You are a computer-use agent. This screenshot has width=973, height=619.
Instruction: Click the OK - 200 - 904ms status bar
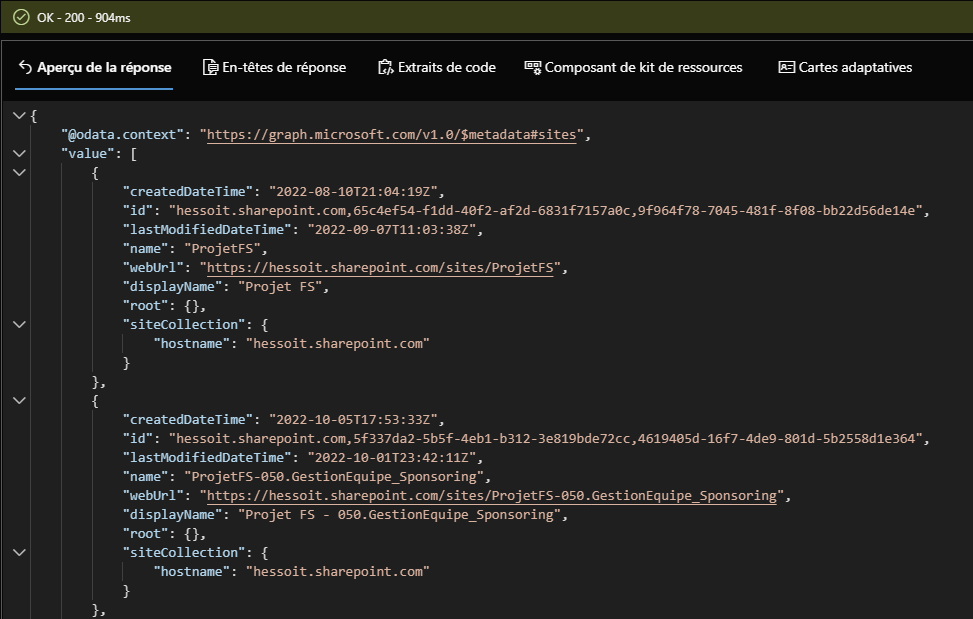pos(486,17)
